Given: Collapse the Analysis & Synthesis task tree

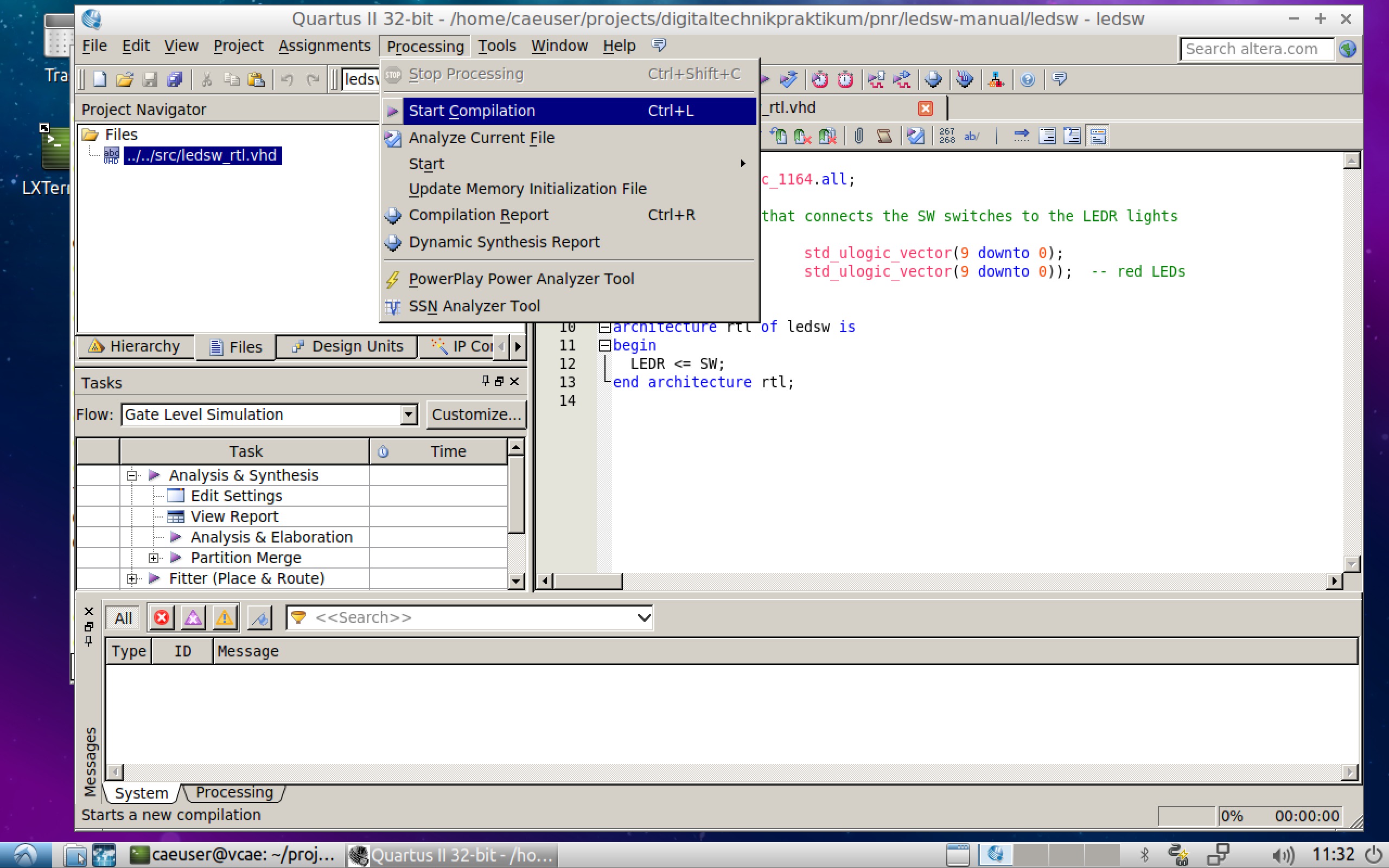Looking at the screenshot, I should coord(132,475).
